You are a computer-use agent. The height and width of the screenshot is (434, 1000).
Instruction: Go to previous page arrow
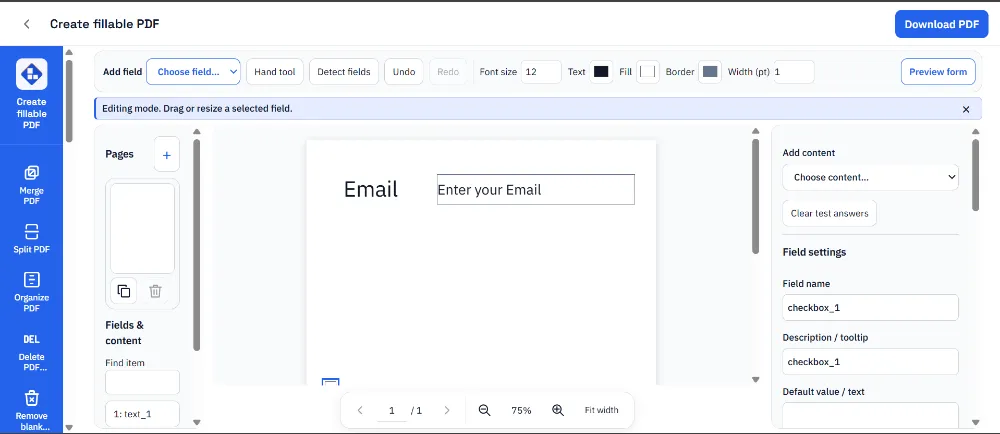[360, 410]
